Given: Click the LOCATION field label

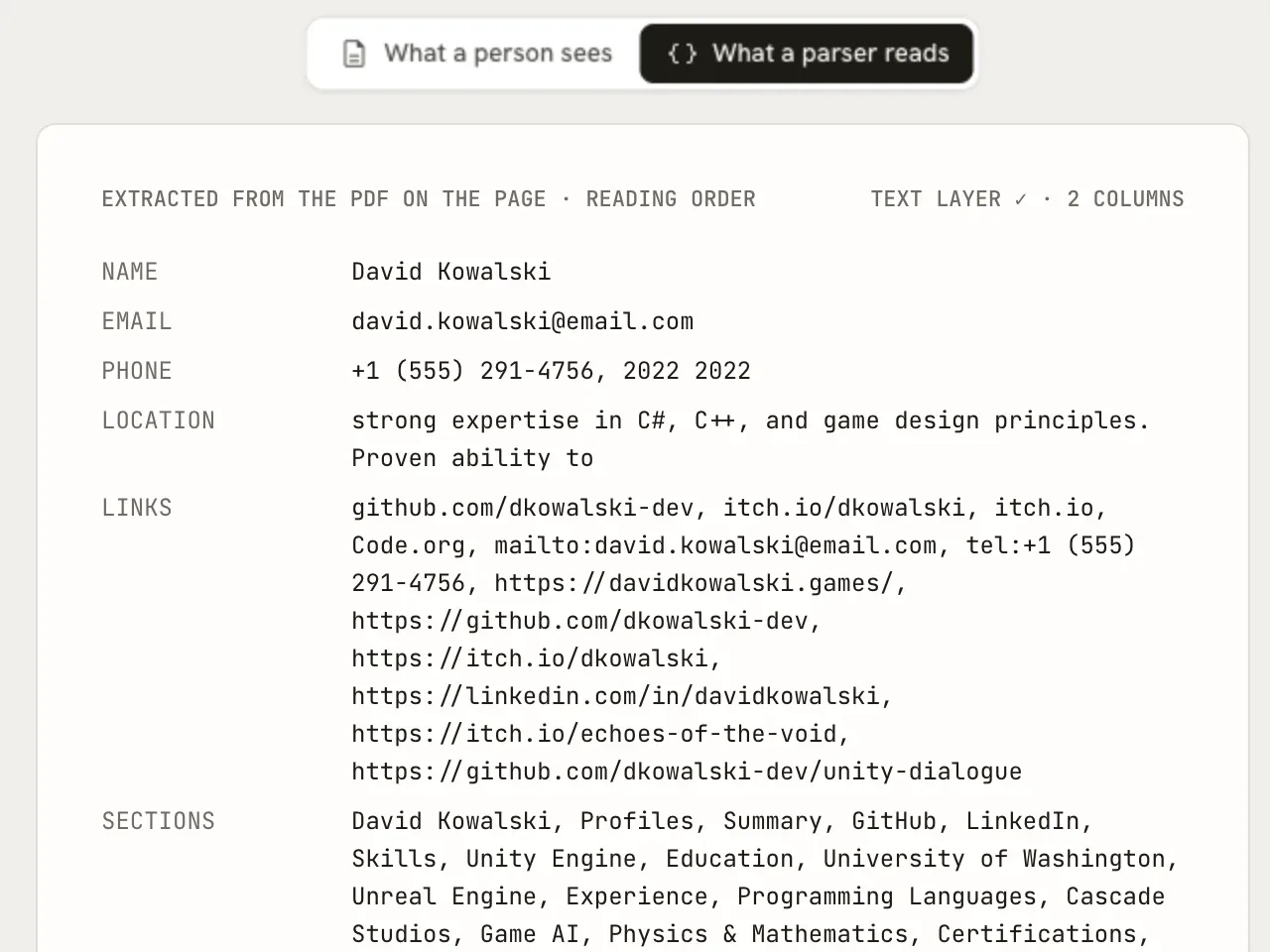Looking at the screenshot, I should 159,420.
